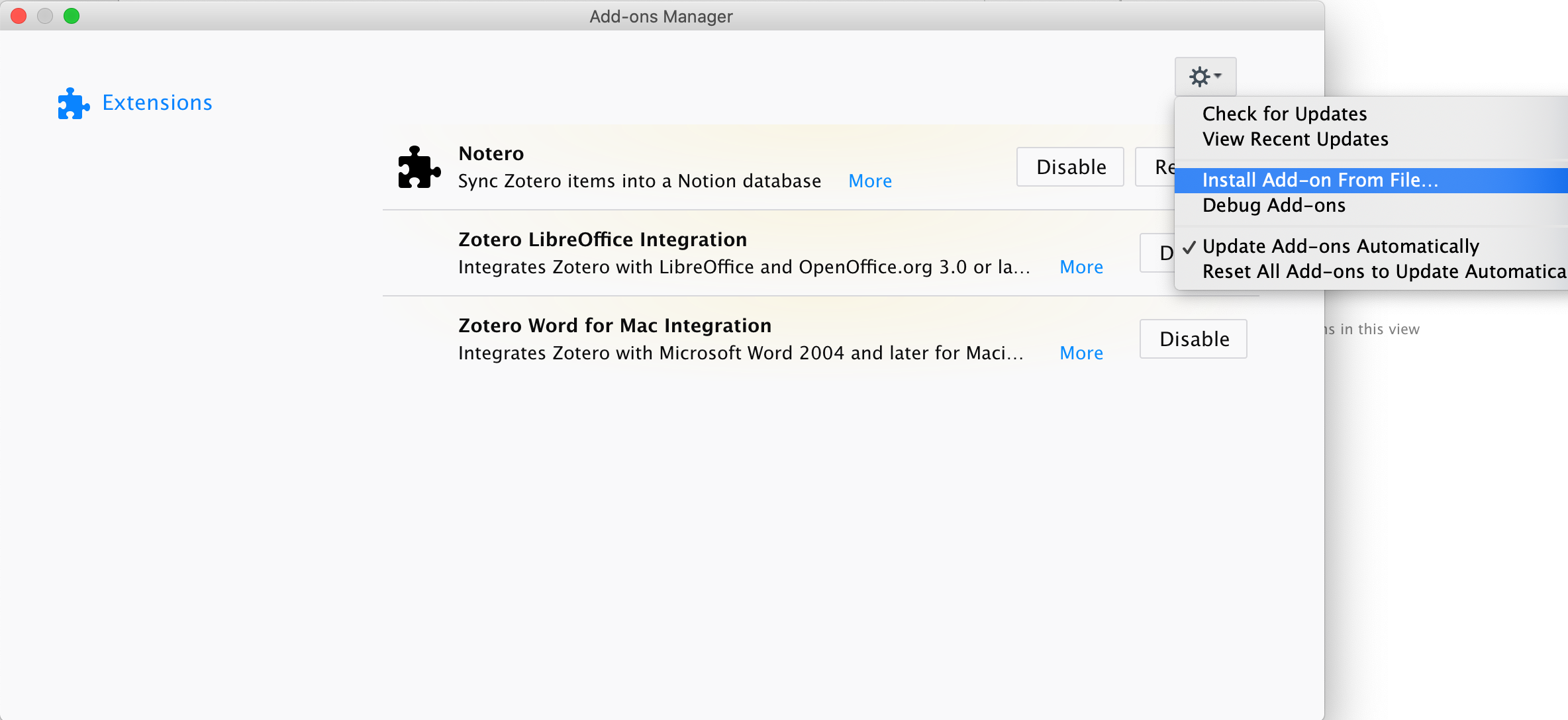Image resolution: width=1568 pixels, height=720 pixels.
Task: Open More link for Word Integration
Action: [1081, 353]
